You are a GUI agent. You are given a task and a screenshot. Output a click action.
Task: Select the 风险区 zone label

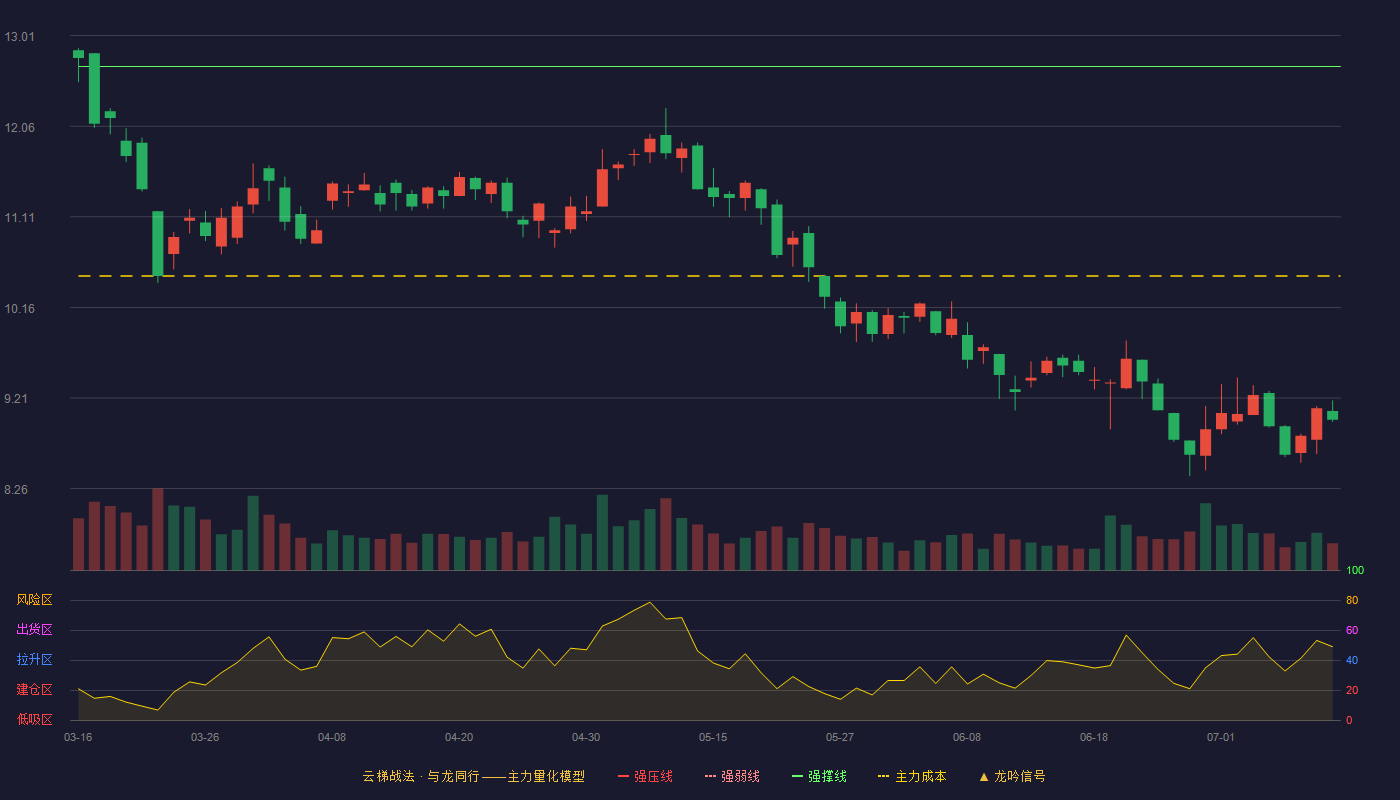pyautogui.click(x=34, y=600)
